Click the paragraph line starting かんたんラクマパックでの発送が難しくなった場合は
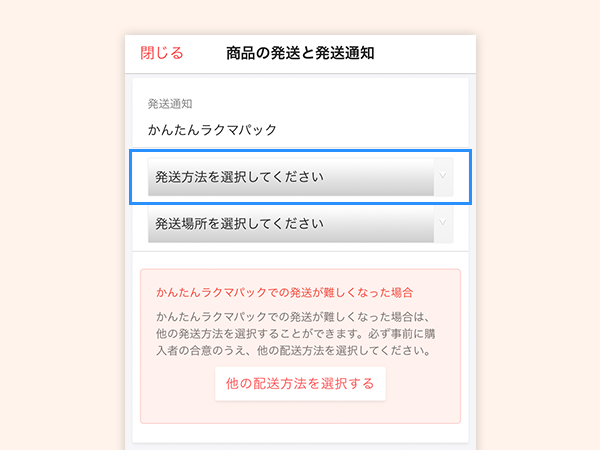The height and width of the screenshot is (450, 600). [x=293, y=317]
